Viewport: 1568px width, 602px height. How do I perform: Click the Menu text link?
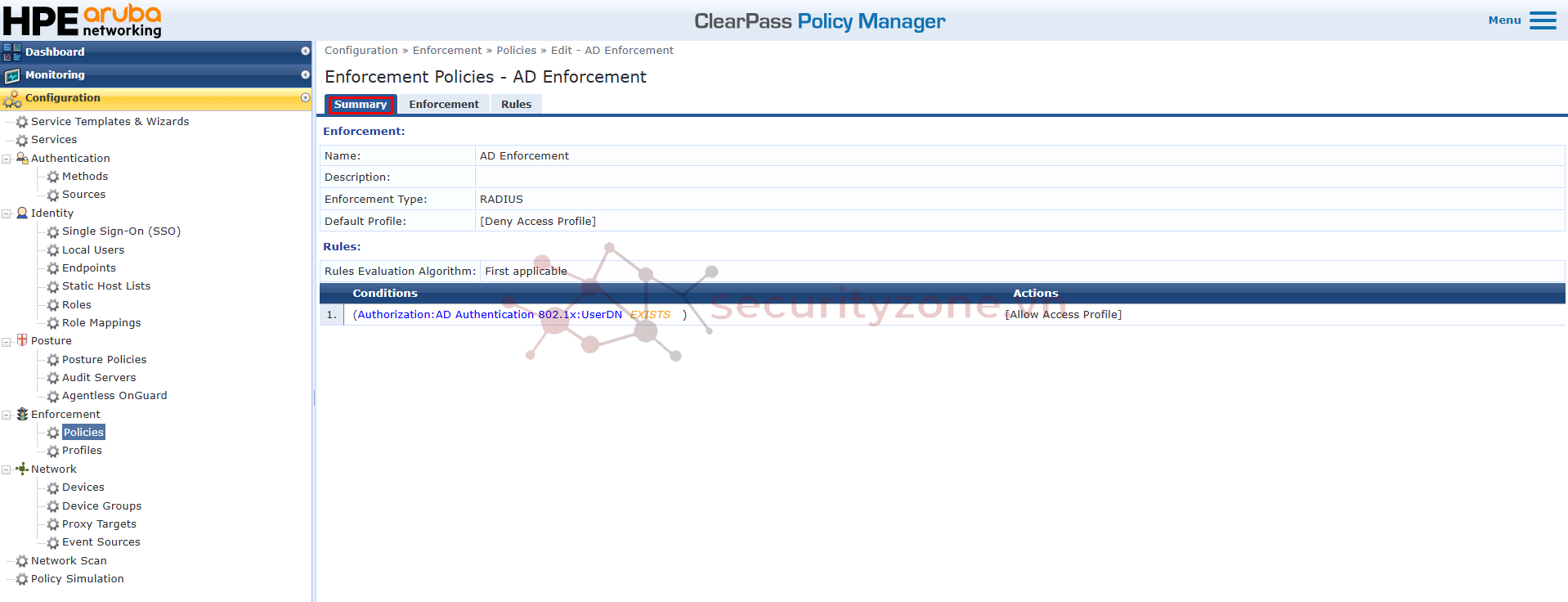point(1504,20)
